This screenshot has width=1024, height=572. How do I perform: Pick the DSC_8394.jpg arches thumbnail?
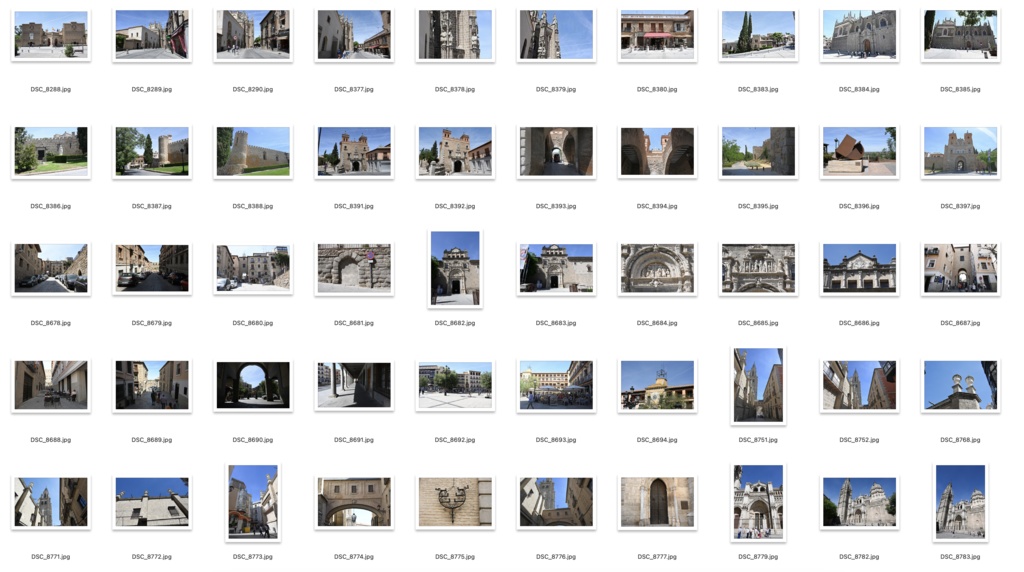pos(657,151)
